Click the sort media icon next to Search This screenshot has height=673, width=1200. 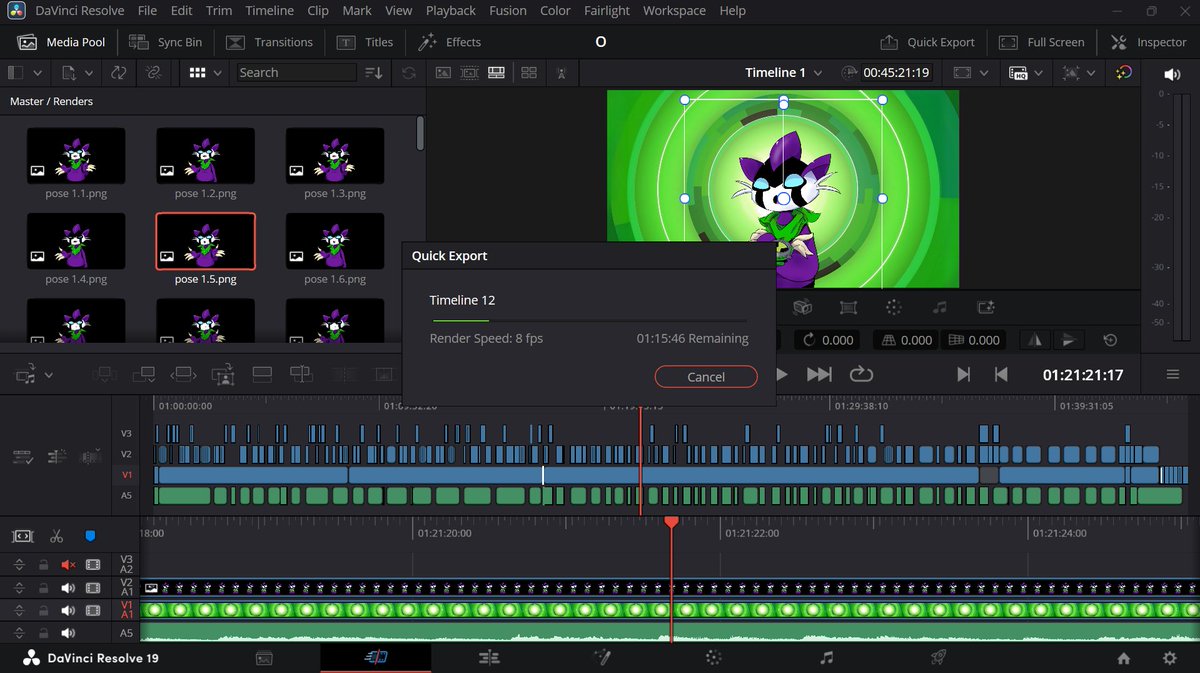click(374, 73)
